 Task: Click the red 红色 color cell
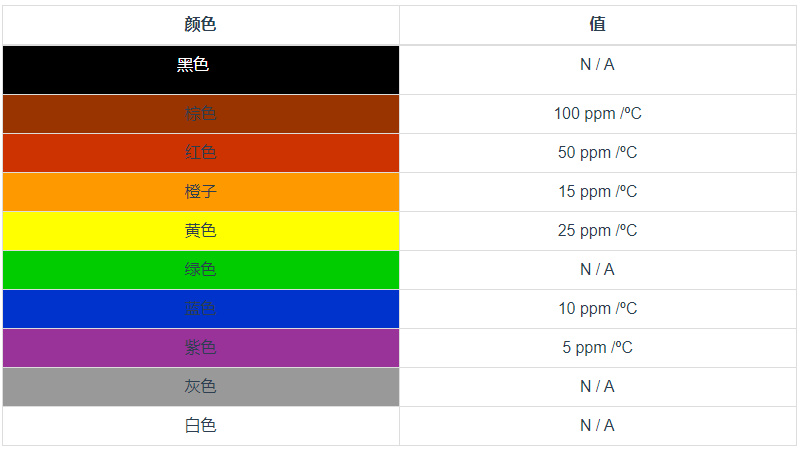click(x=200, y=153)
